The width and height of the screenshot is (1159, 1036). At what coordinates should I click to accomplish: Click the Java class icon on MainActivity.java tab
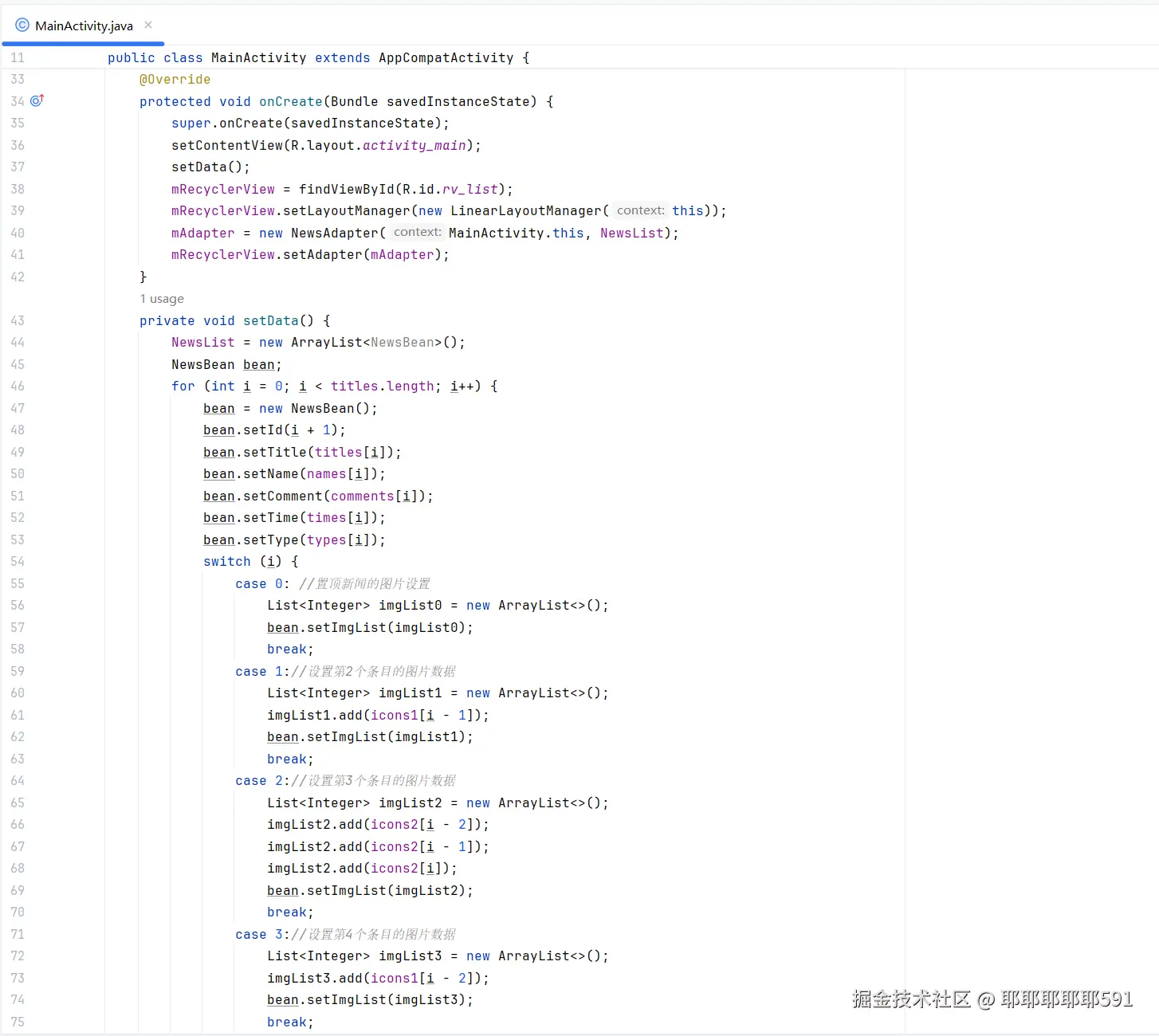[22, 26]
